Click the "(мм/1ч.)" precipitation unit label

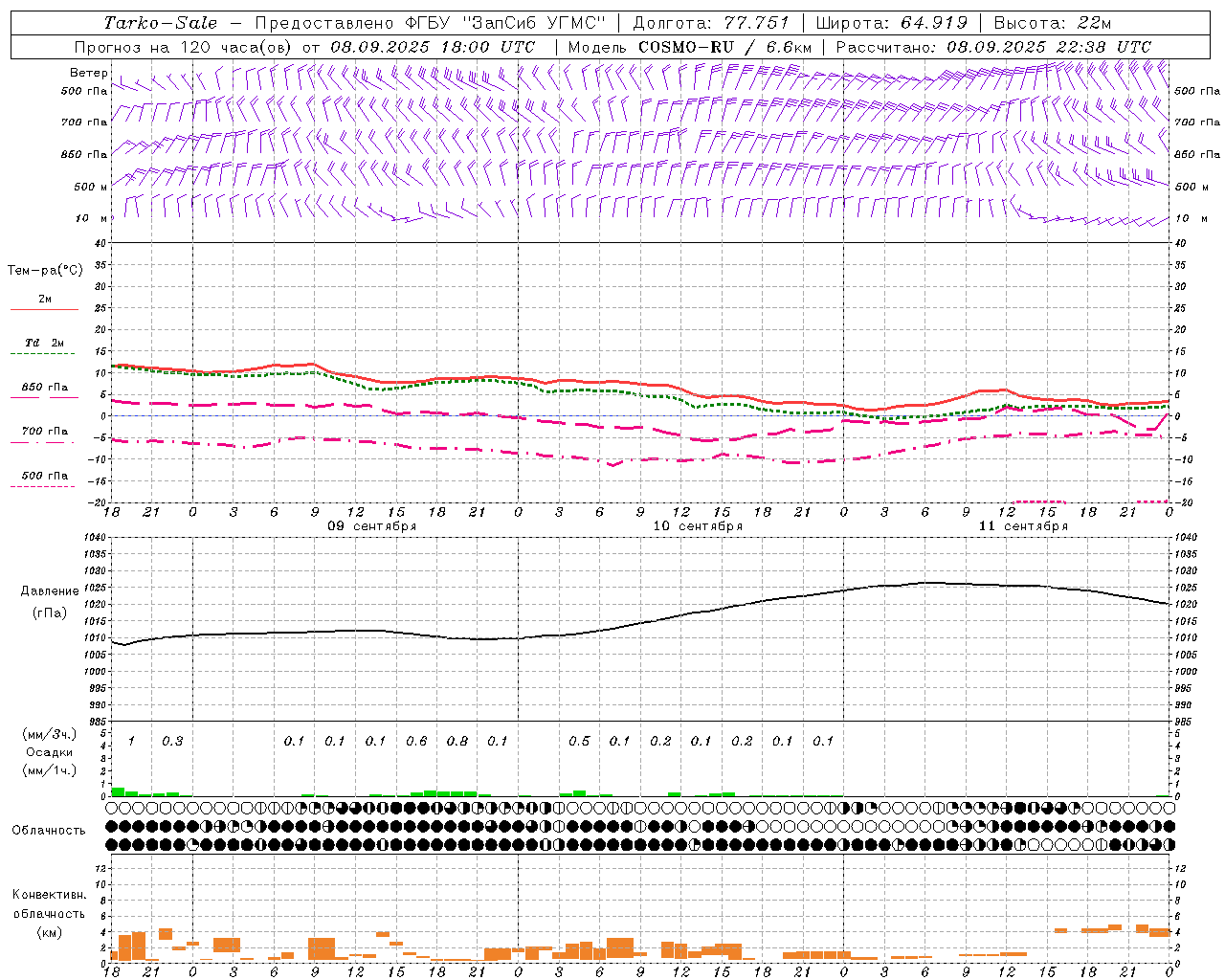point(49,770)
